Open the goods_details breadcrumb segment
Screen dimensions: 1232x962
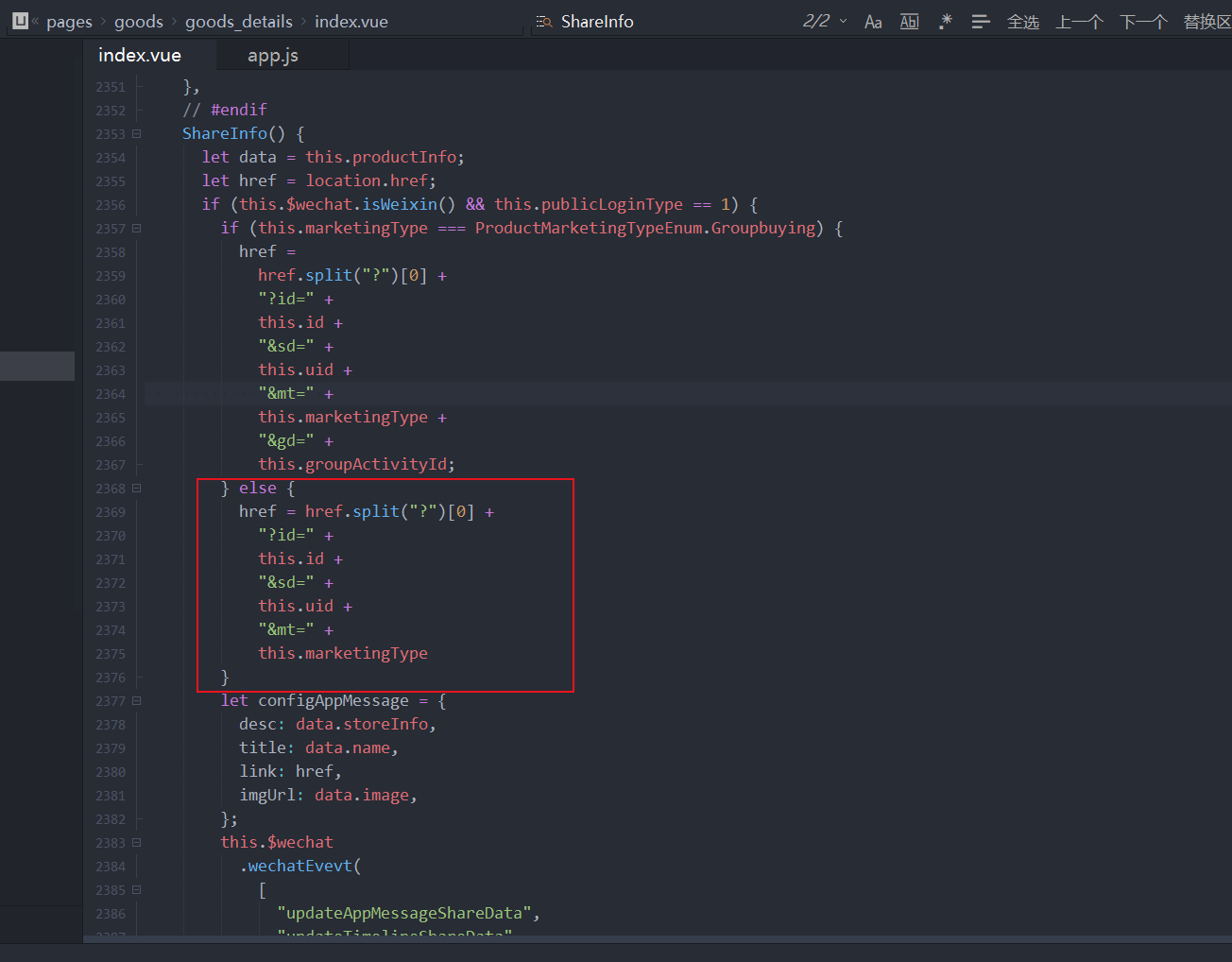click(x=239, y=22)
